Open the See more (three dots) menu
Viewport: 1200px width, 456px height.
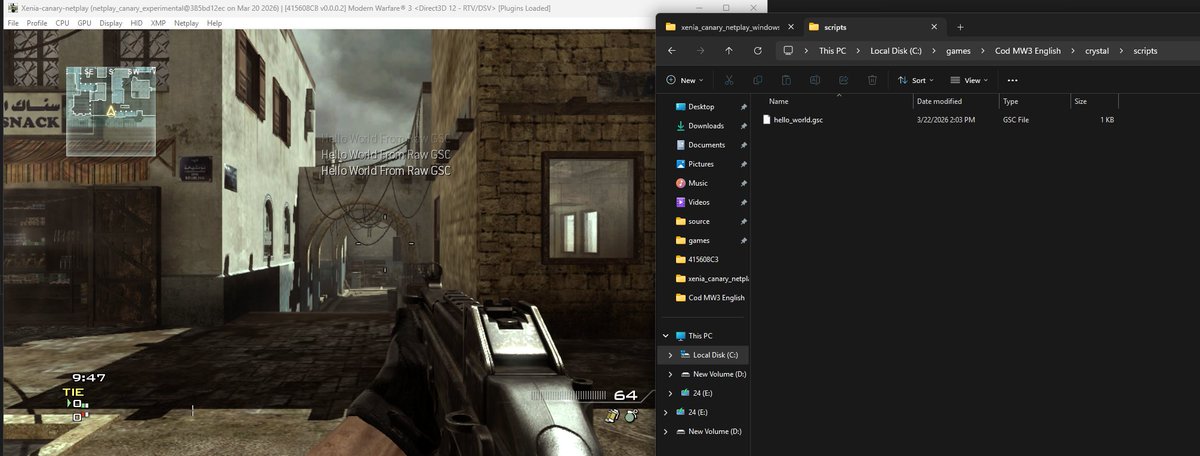[1012, 80]
